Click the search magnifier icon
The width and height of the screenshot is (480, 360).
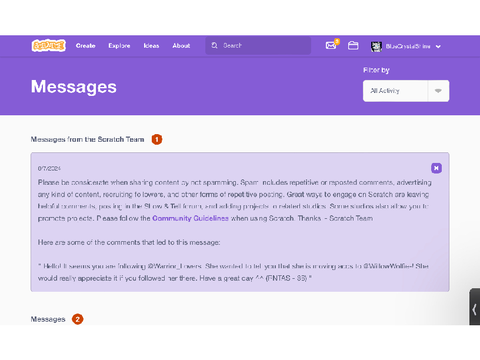[214, 45]
